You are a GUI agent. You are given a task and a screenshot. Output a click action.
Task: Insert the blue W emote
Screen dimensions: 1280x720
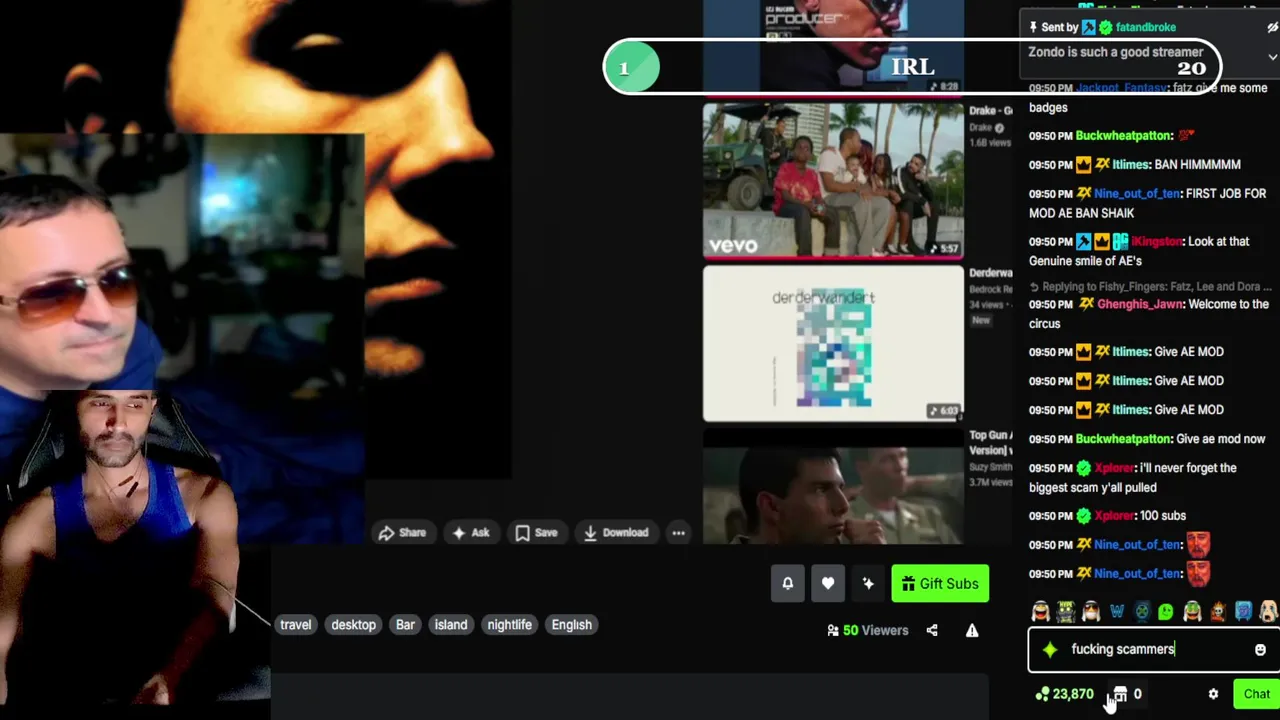(x=1116, y=611)
